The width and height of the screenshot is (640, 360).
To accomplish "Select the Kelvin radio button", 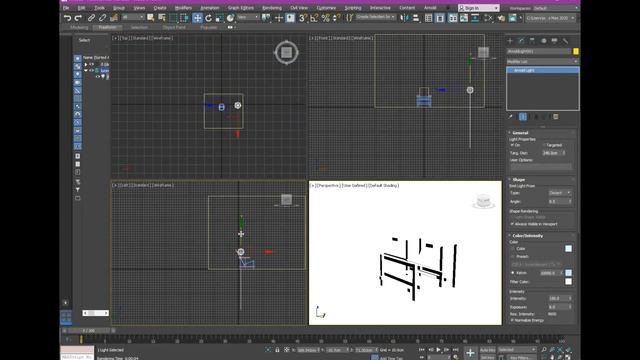I will [x=513, y=273].
